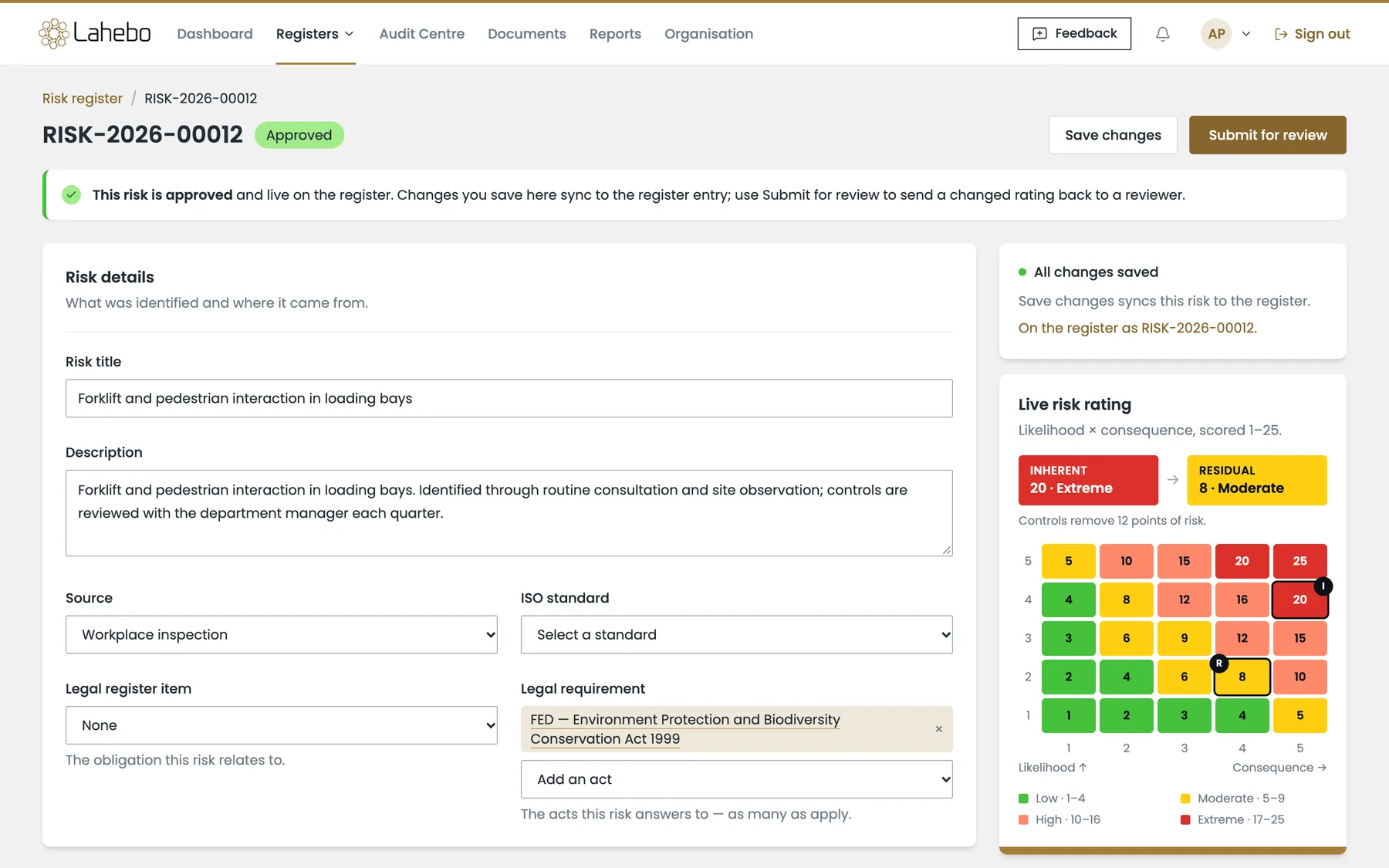Click the Low 1–4 legend swatch
The height and width of the screenshot is (868, 1389).
1023,799
